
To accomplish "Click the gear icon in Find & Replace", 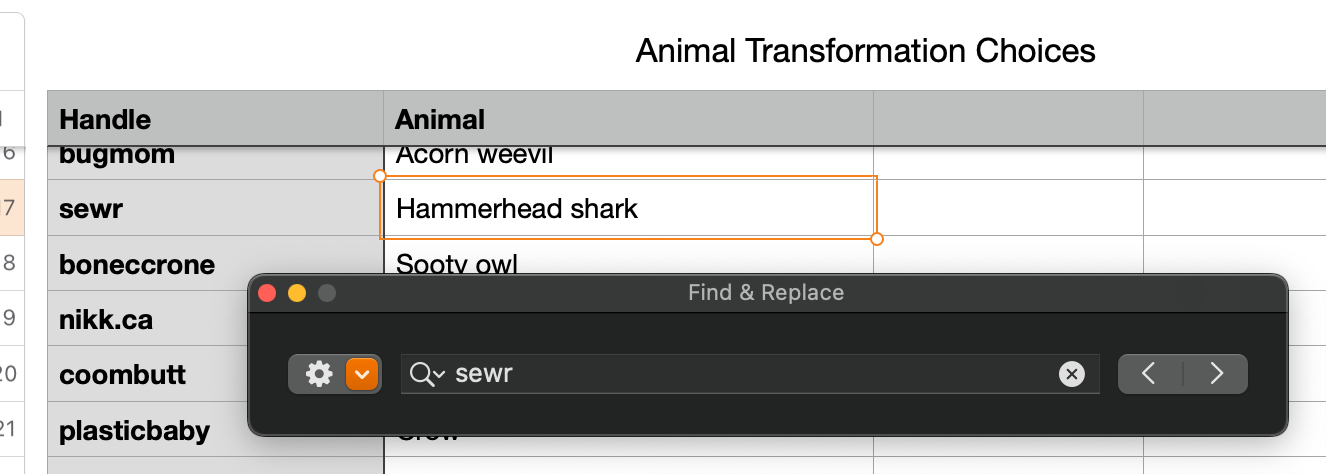I will [x=319, y=374].
